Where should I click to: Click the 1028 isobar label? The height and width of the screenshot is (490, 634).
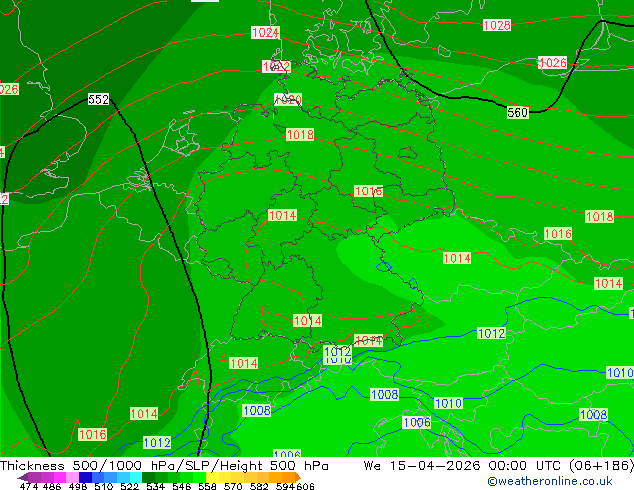click(x=497, y=25)
